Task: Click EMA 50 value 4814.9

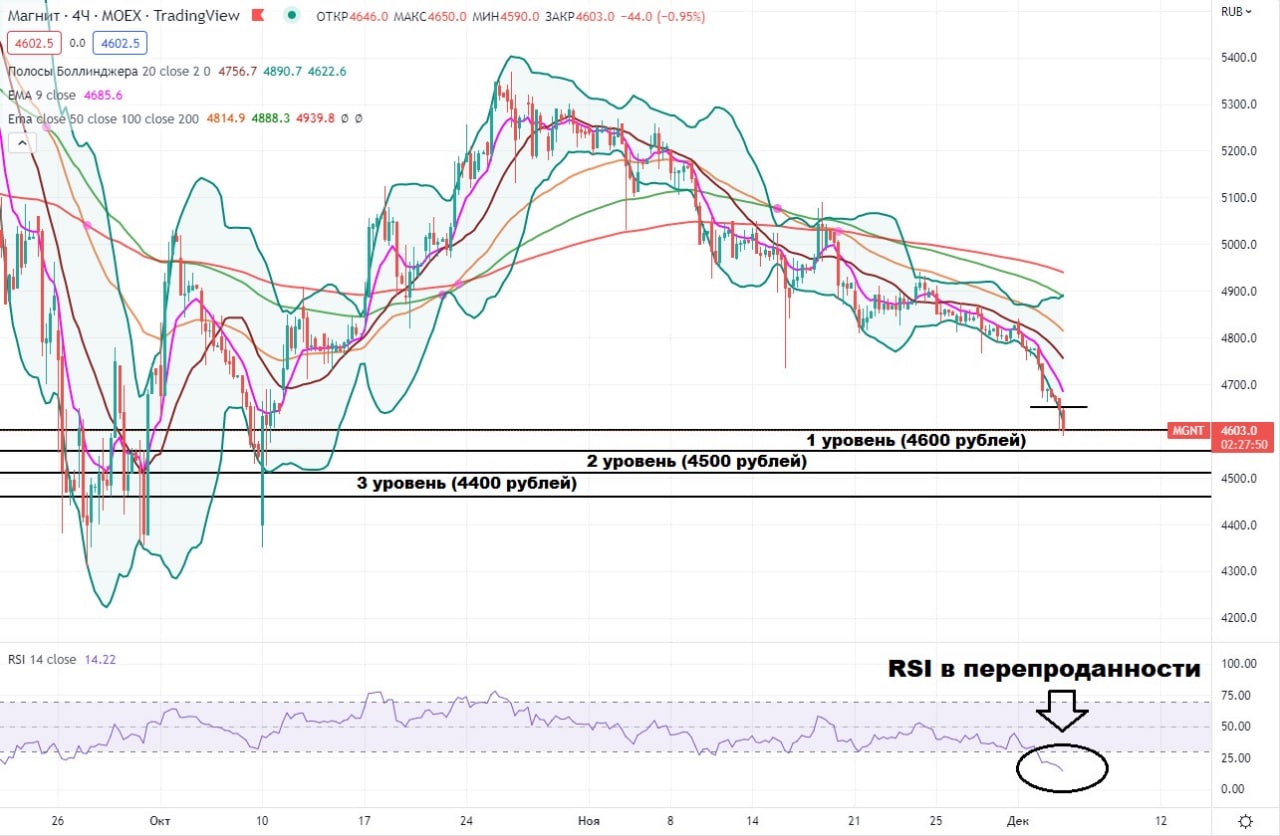Action: [227, 118]
